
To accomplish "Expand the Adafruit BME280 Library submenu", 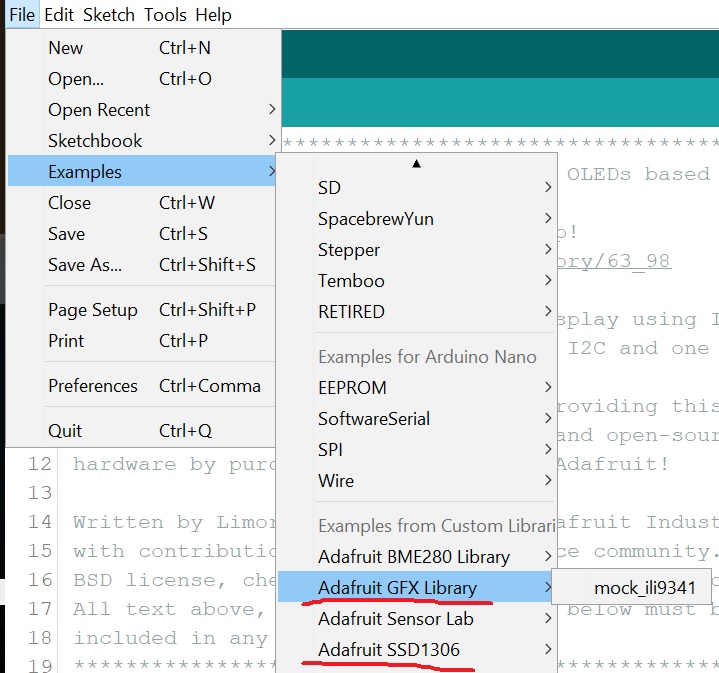I will pyautogui.click(x=414, y=557).
